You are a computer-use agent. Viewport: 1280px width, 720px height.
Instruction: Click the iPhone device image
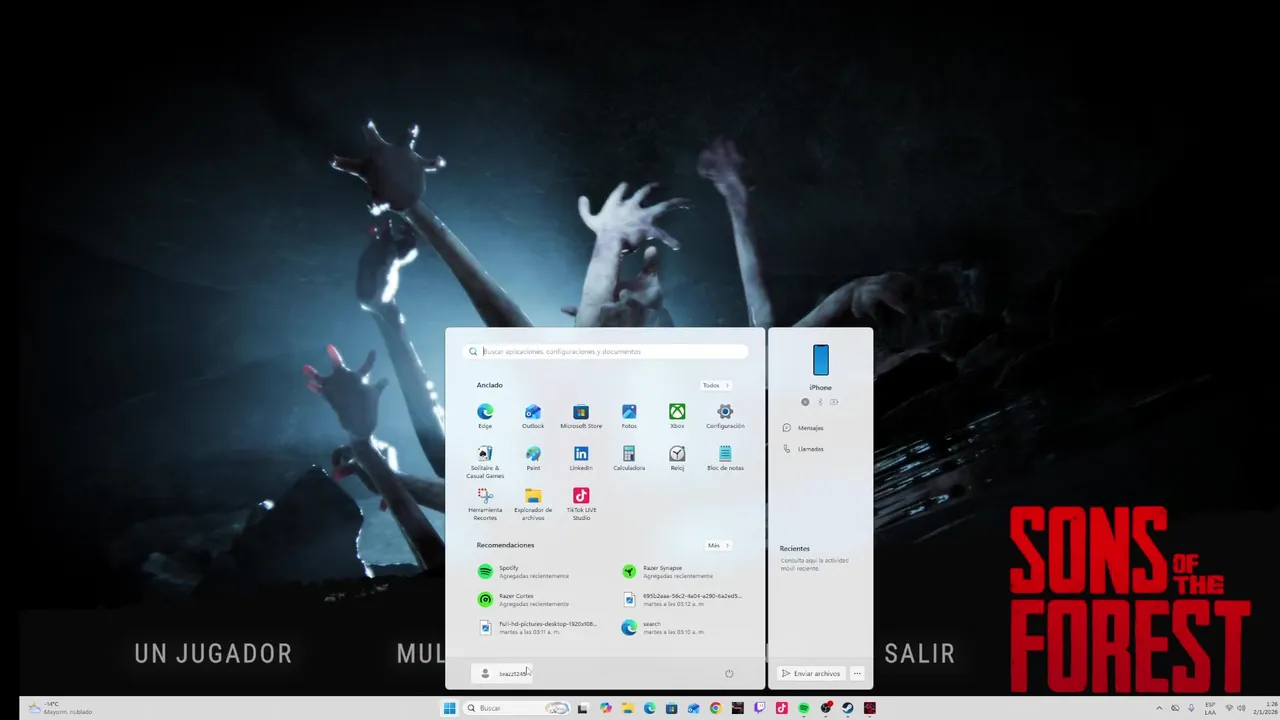click(821, 360)
